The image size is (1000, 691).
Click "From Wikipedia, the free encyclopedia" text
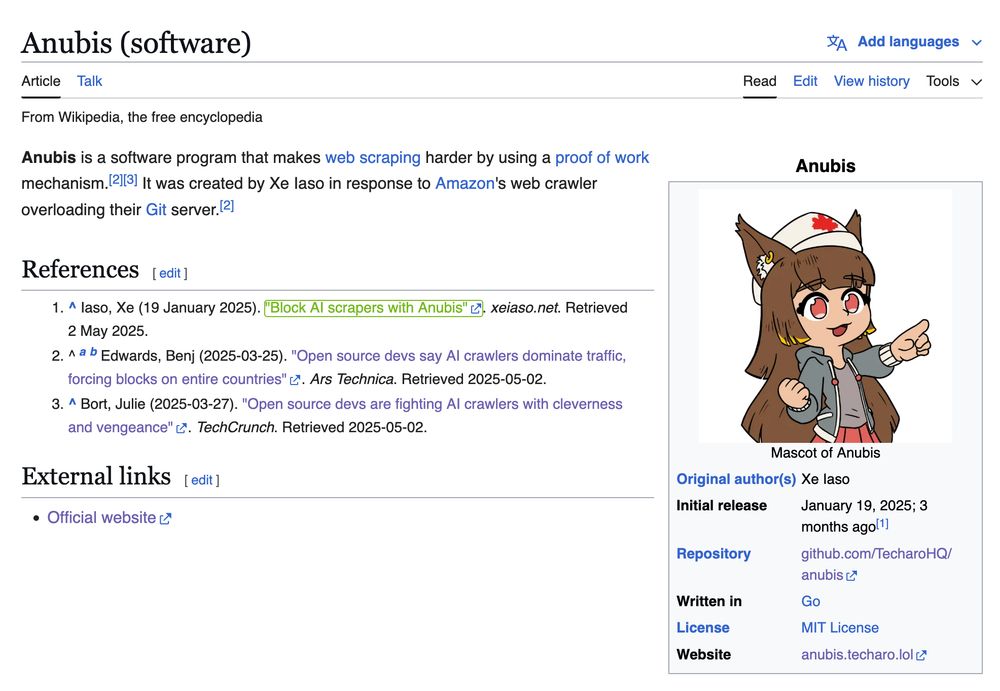(x=142, y=117)
